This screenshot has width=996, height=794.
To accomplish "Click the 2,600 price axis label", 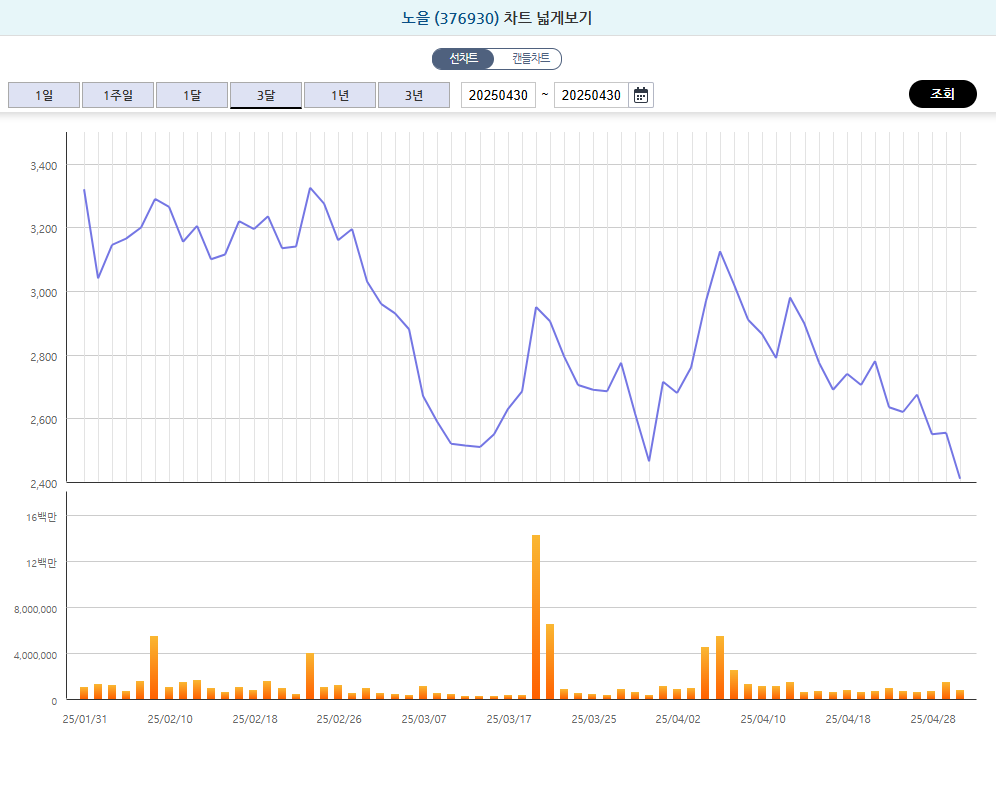I will [44, 420].
